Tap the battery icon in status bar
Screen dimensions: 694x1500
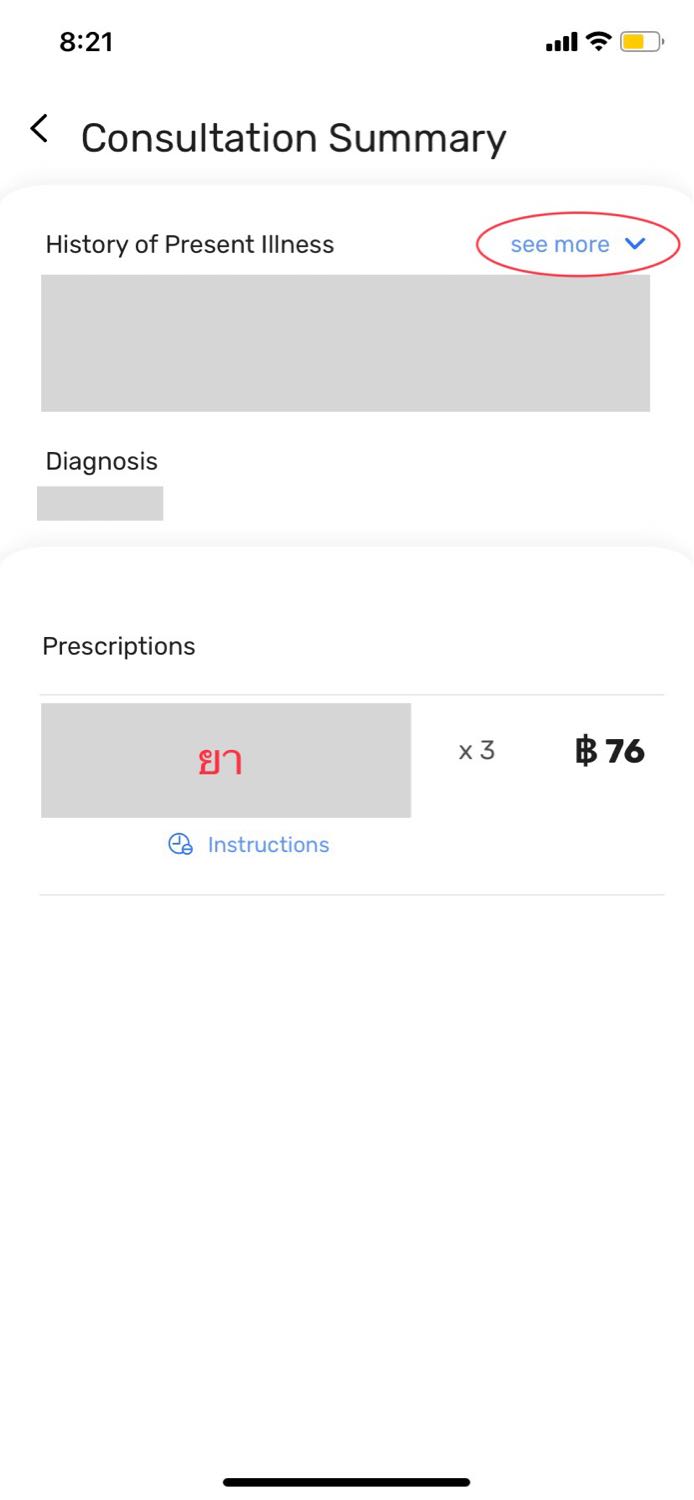(641, 42)
